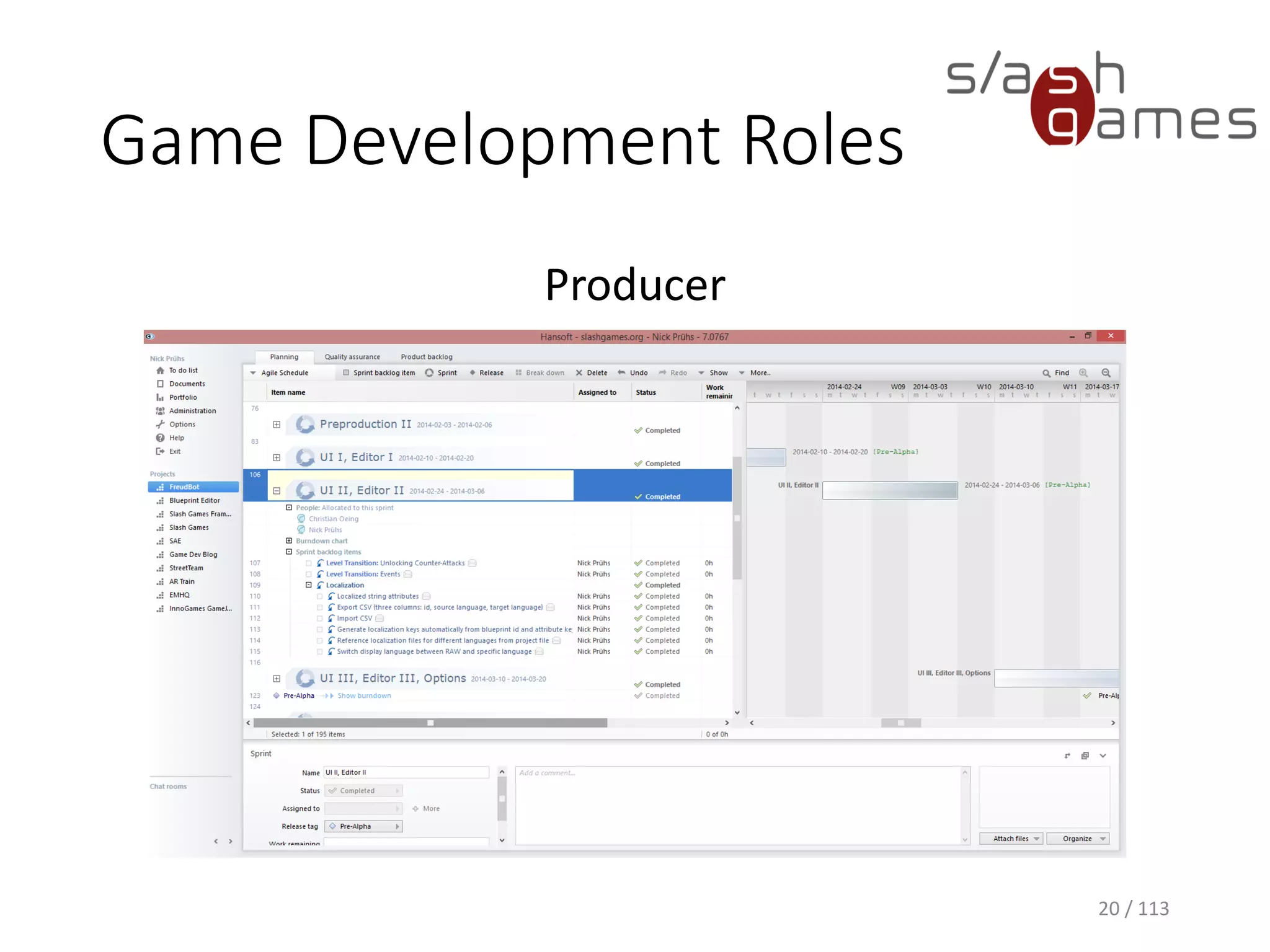This screenshot has width=1270, height=952.
Task: Open the Blueprint Editor project
Action: tap(193, 501)
